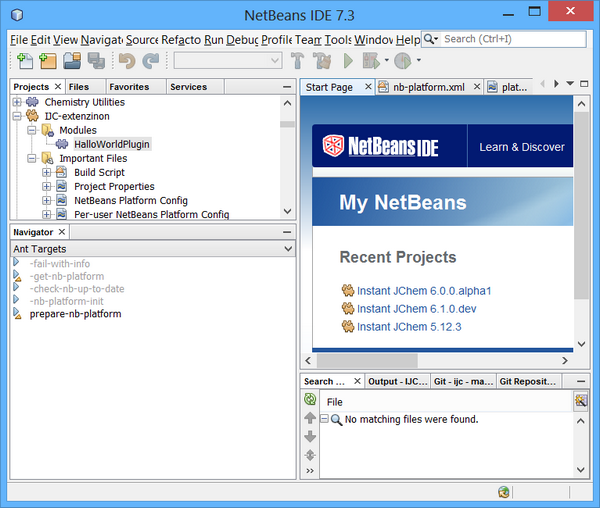Open the Ant Targets dropdown in Navigator

[288, 249]
